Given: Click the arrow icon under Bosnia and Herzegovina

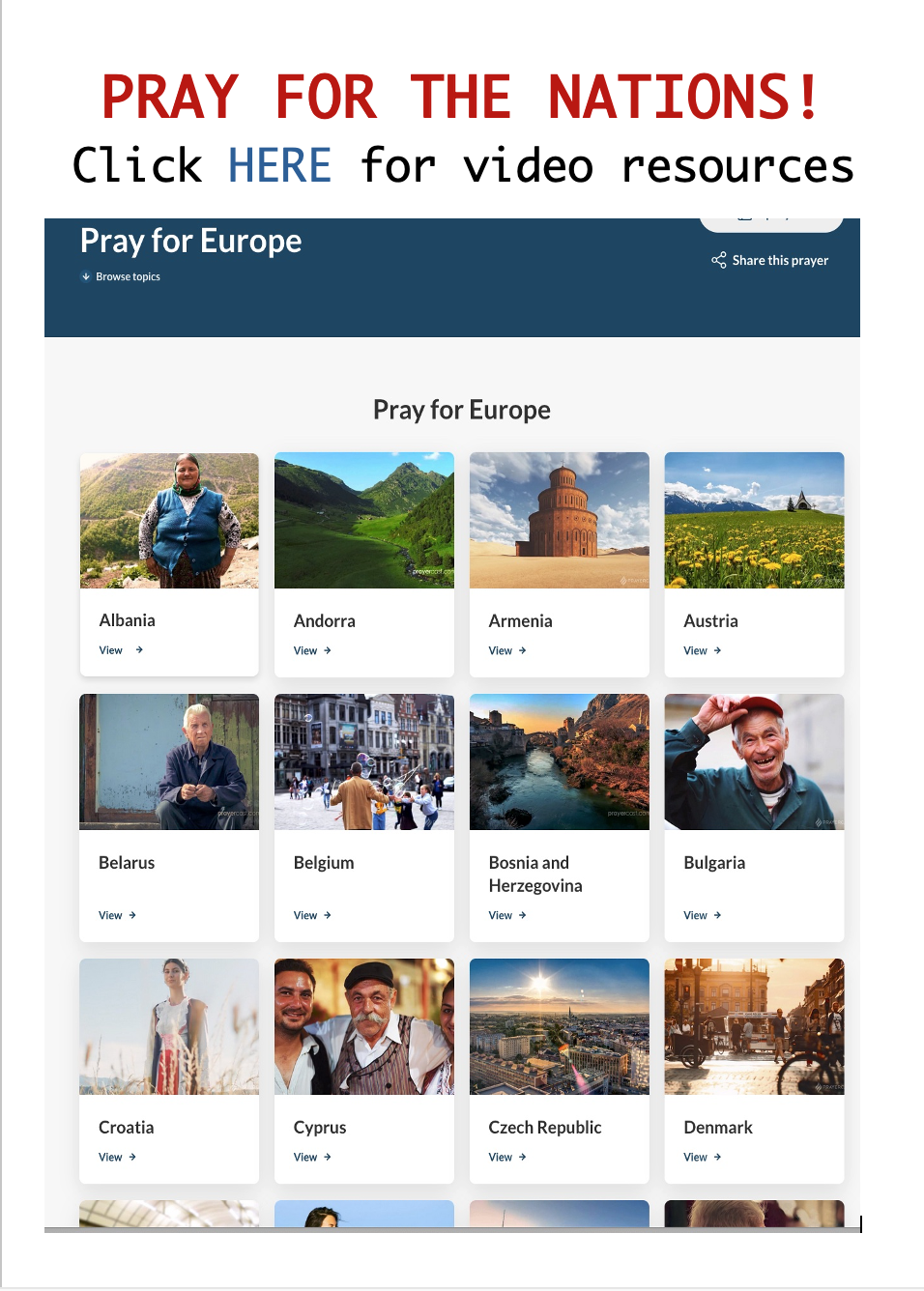Looking at the screenshot, I should (523, 916).
